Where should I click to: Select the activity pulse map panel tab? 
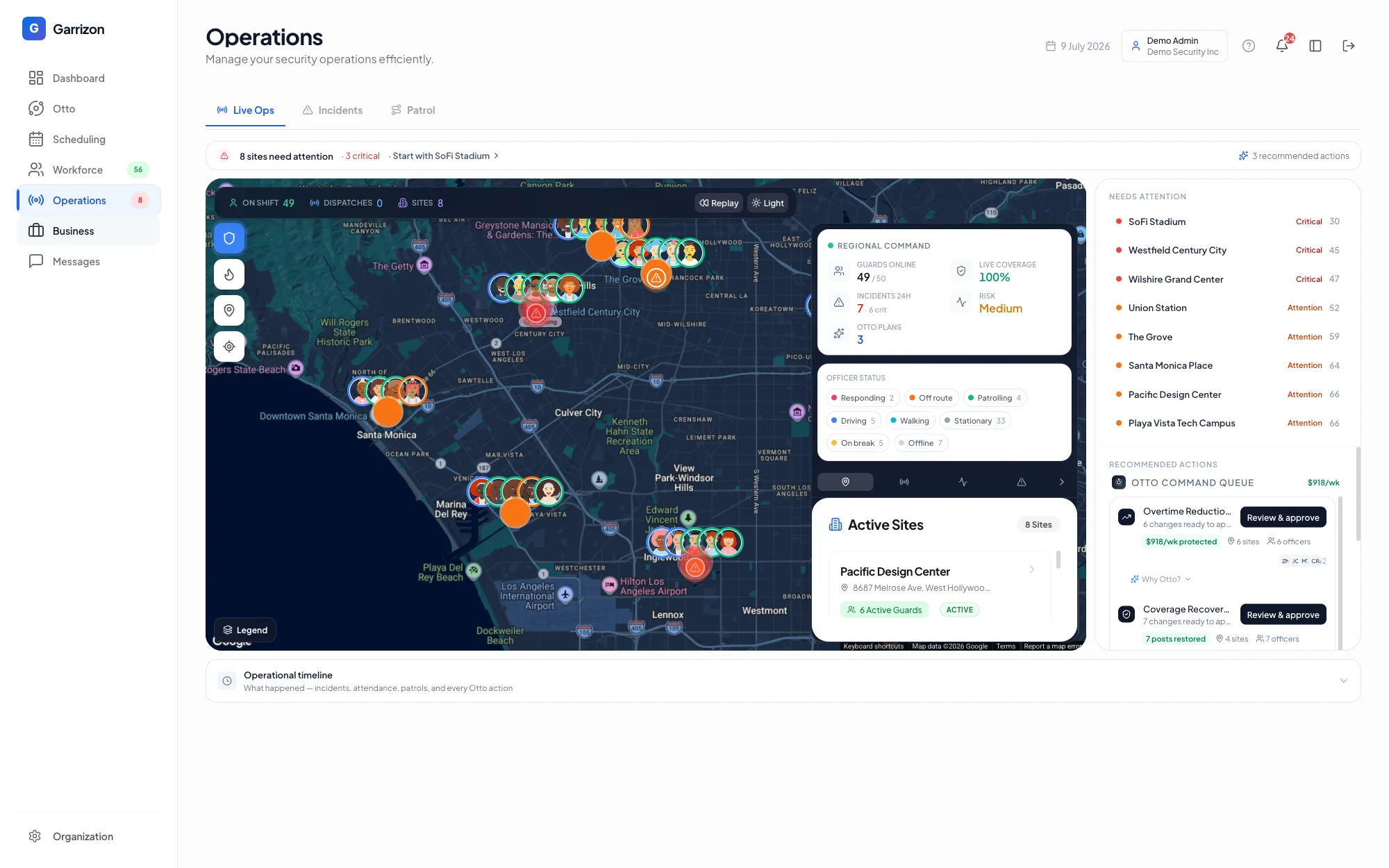click(963, 482)
